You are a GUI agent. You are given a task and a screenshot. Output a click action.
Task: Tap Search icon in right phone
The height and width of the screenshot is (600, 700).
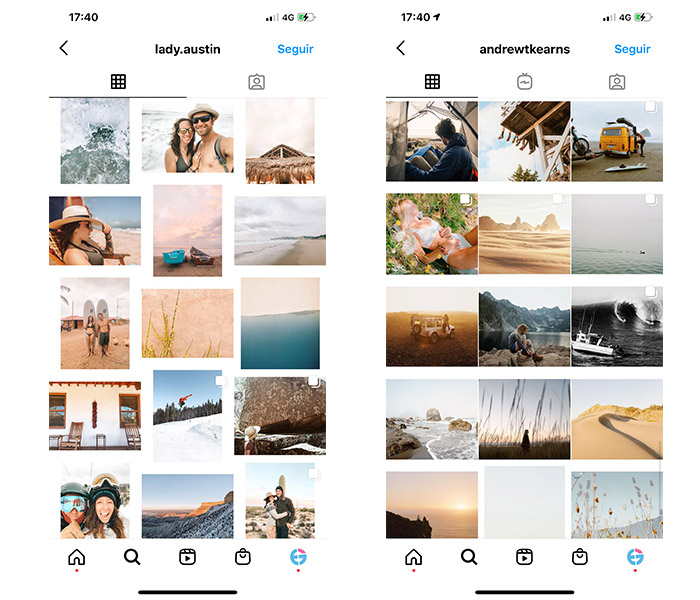point(469,557)
